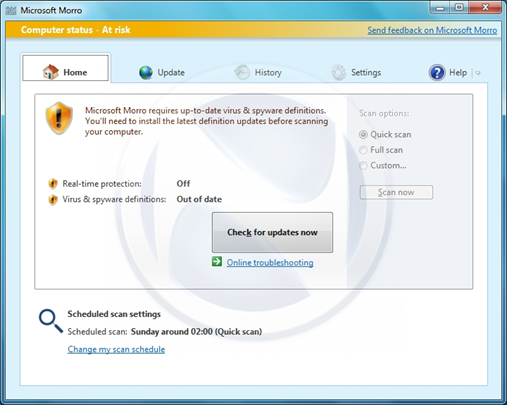
Task: Click the shield icon beside Real-time protection
Action: pyautogui.click(x=53, y=184)
